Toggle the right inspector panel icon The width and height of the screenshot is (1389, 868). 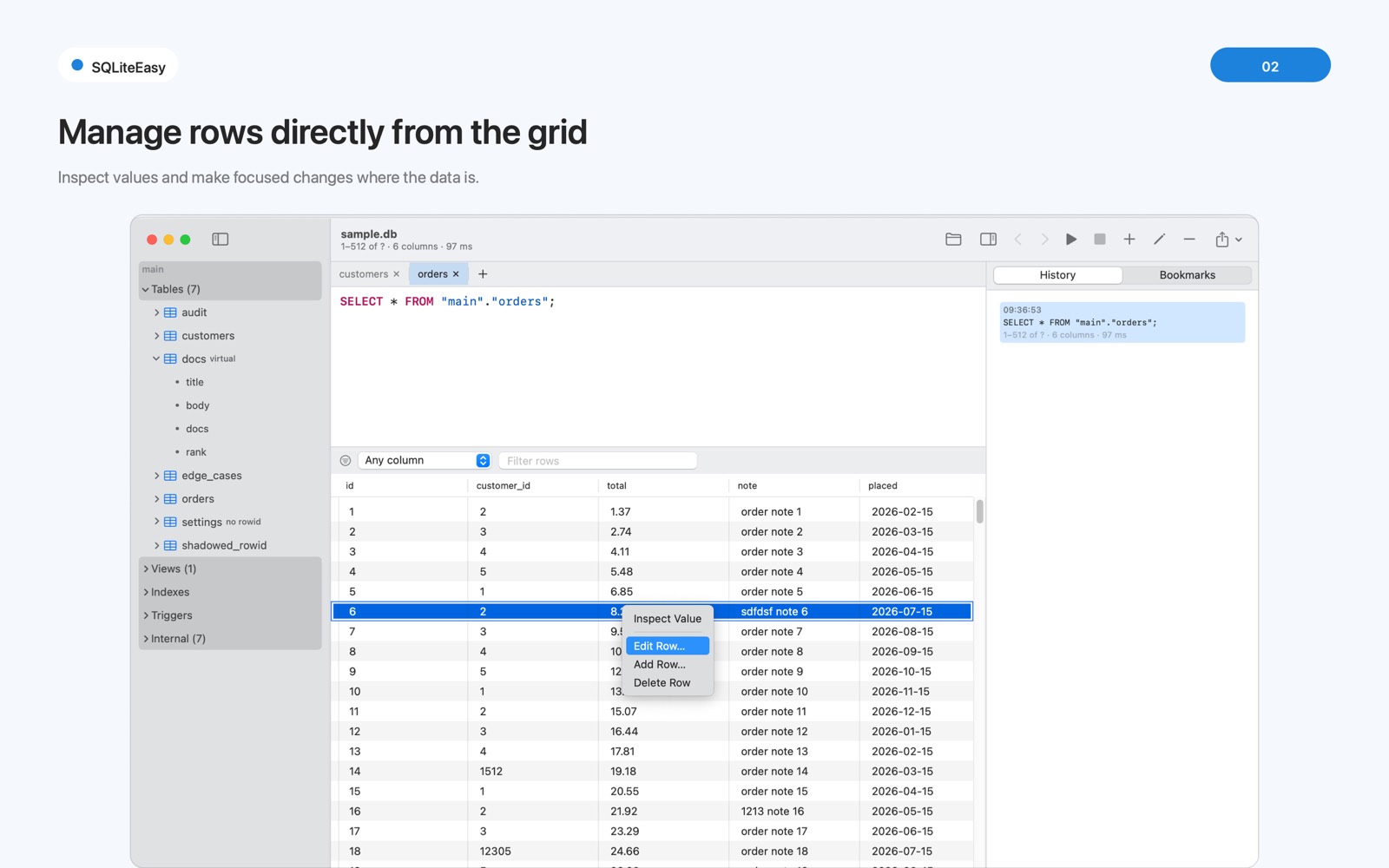tap(988, 240)
